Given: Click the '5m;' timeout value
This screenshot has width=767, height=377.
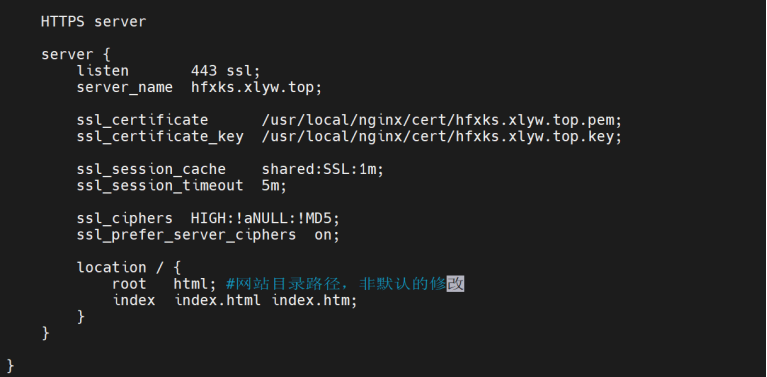Looking at the screenshot, I should 274,186.
